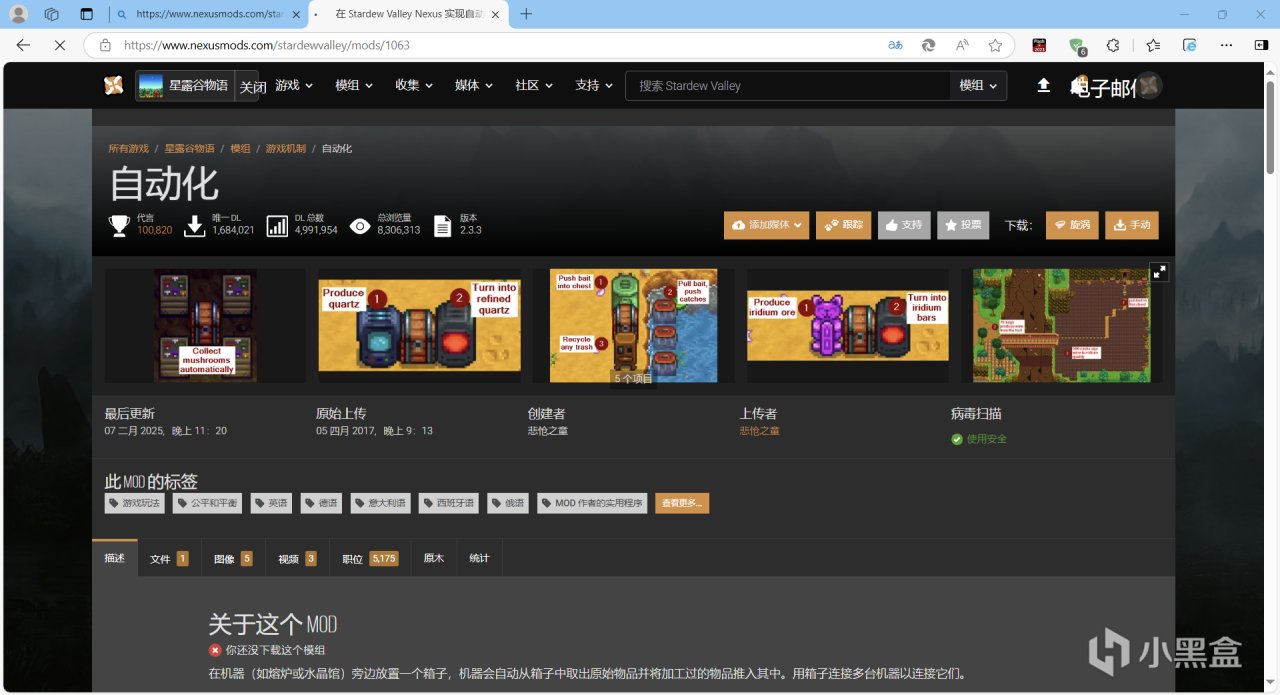The width and height of the screenshot is (1280, 695).
Task: Open the user avatar in site header
Action: (x=1150, y=86)
